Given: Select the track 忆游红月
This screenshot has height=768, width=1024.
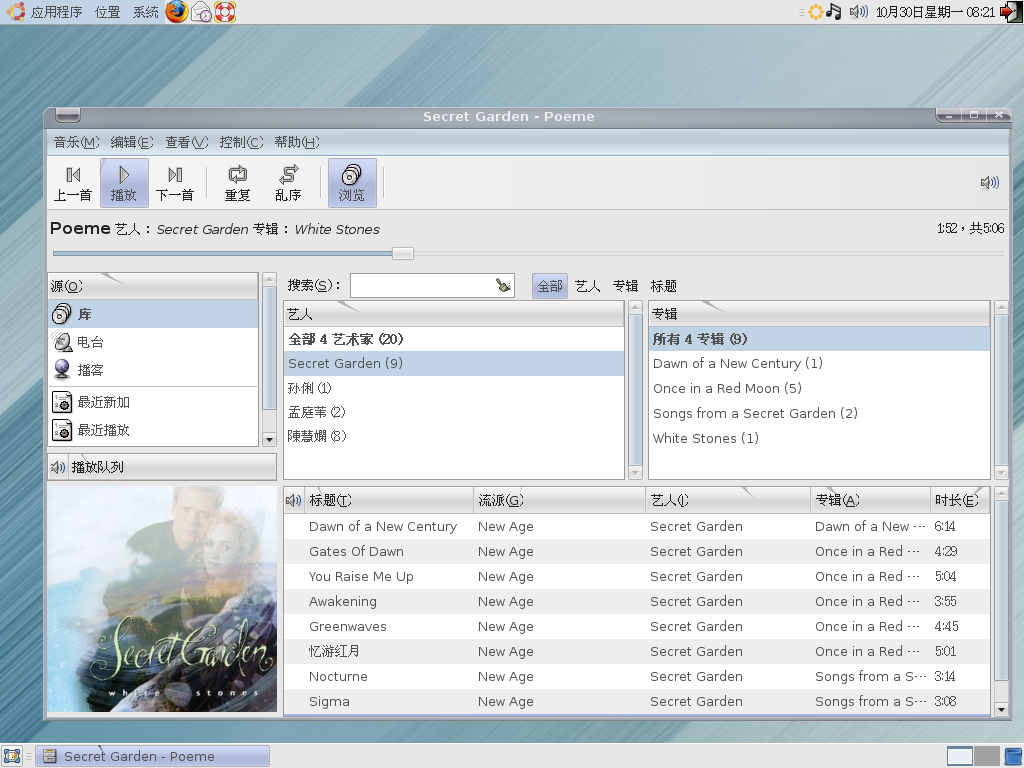Looking at the screenshot, I should (637, 652).
